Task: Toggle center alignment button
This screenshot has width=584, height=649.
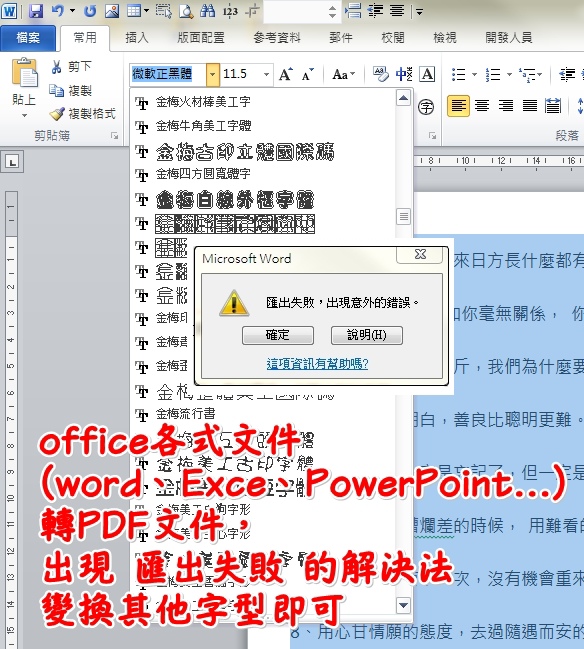Action: tap(482, 106)
